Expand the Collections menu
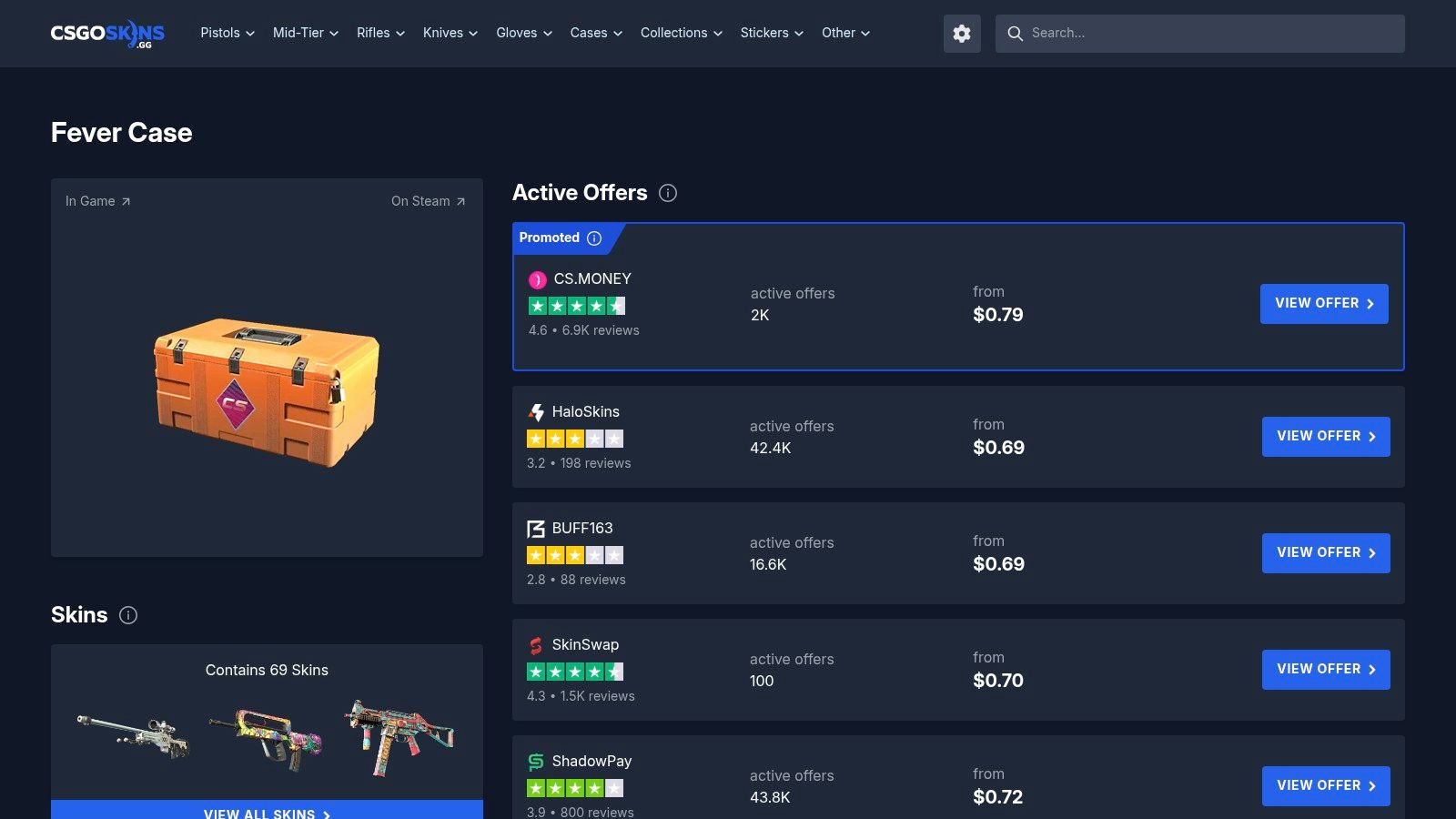 [681, 33]
